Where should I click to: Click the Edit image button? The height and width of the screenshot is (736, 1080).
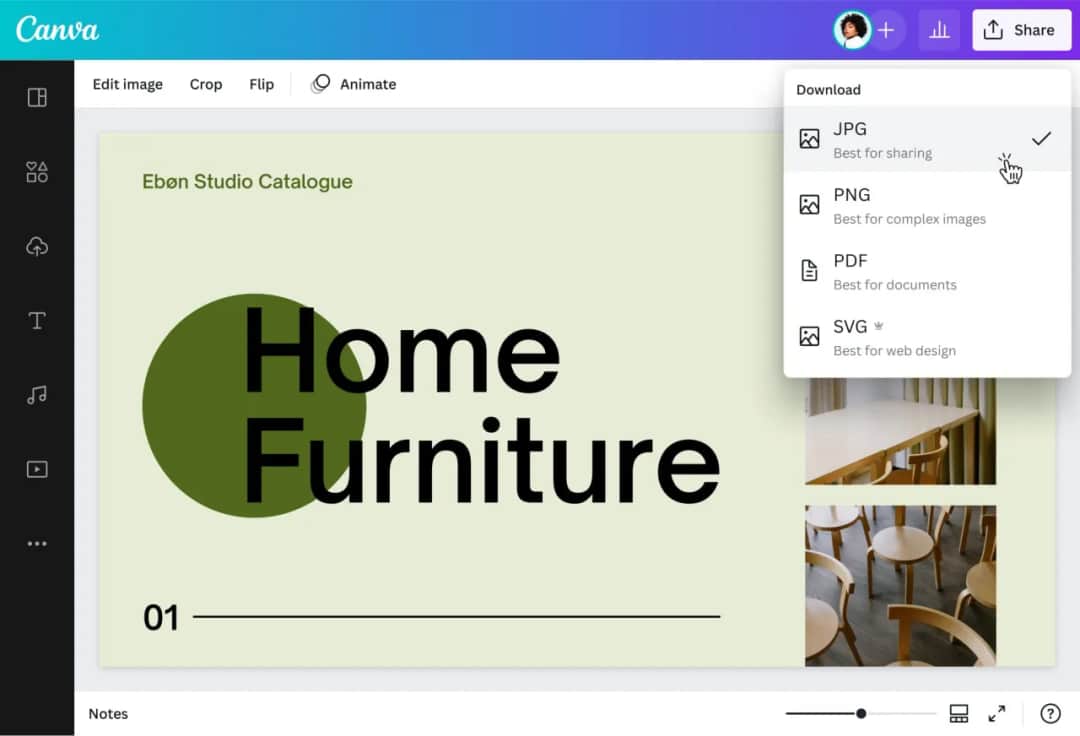[x=127, y=84]
